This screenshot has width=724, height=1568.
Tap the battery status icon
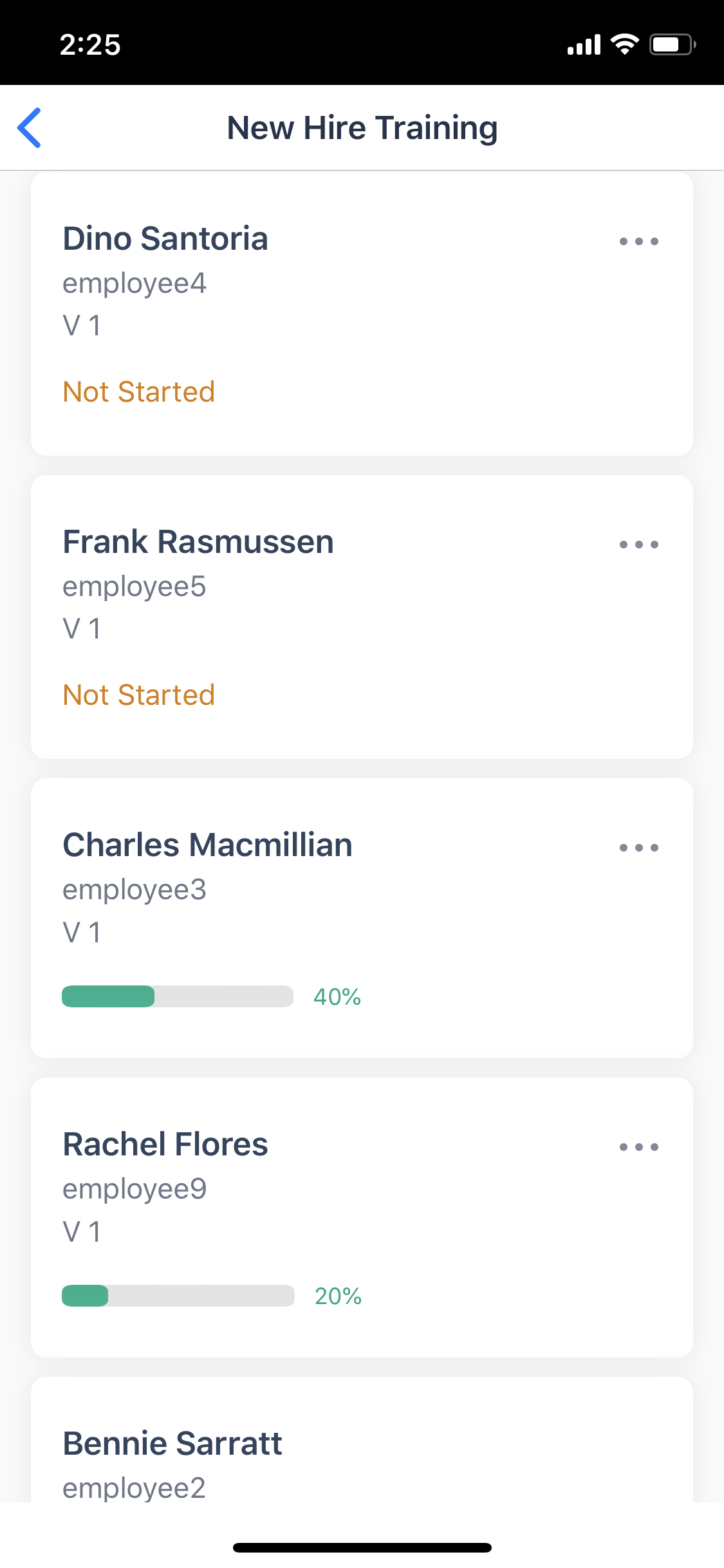click(672, 44)
